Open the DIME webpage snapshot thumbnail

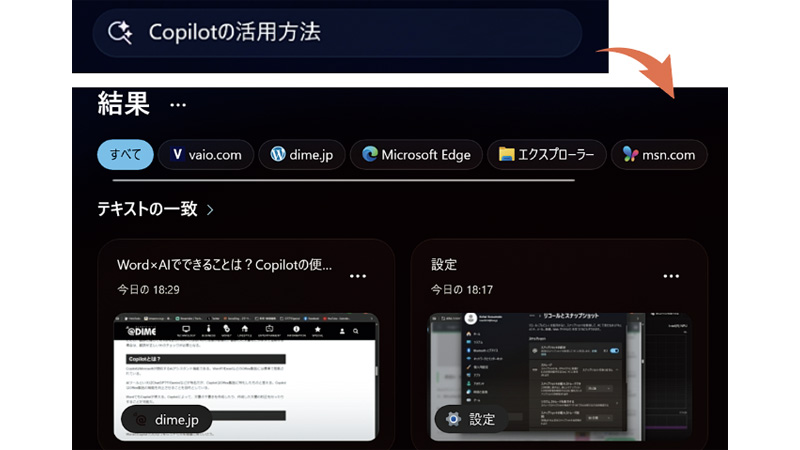pyautogui.click(x=246, y=377)
